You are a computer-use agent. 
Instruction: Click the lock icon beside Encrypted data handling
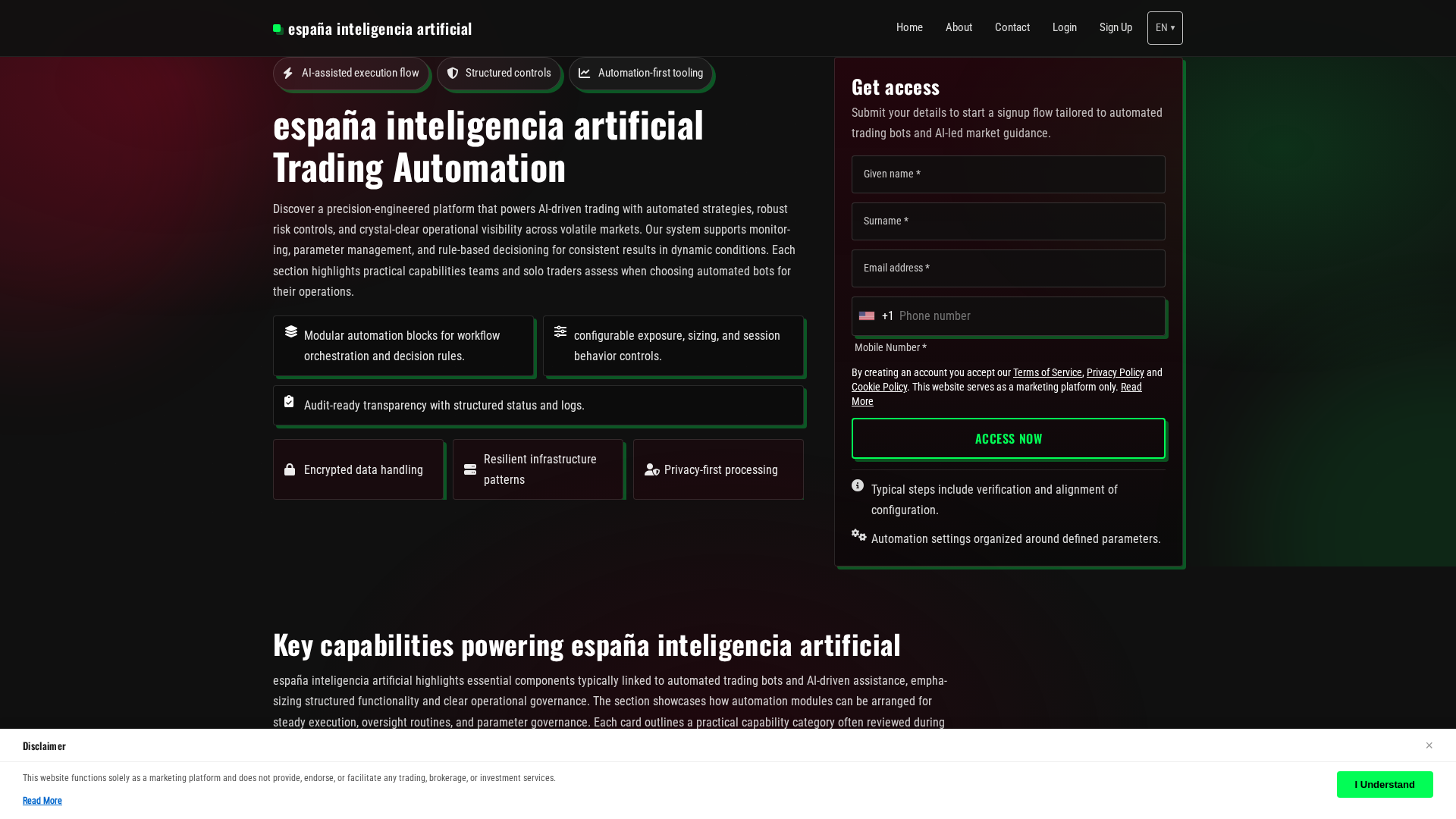[290, 469]
